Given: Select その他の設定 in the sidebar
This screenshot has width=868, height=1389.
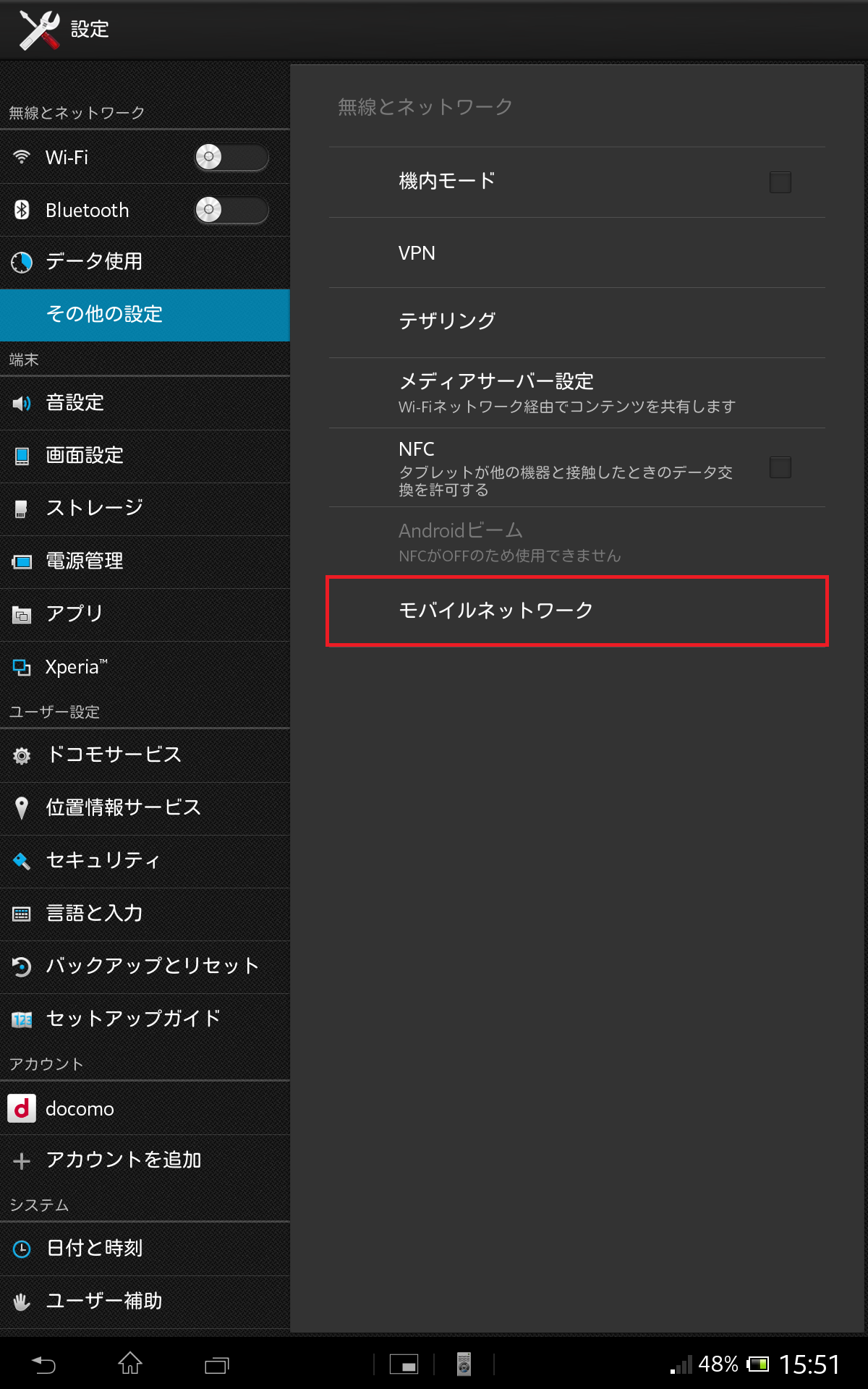Looking at the screenshot, I should point(145,315).
